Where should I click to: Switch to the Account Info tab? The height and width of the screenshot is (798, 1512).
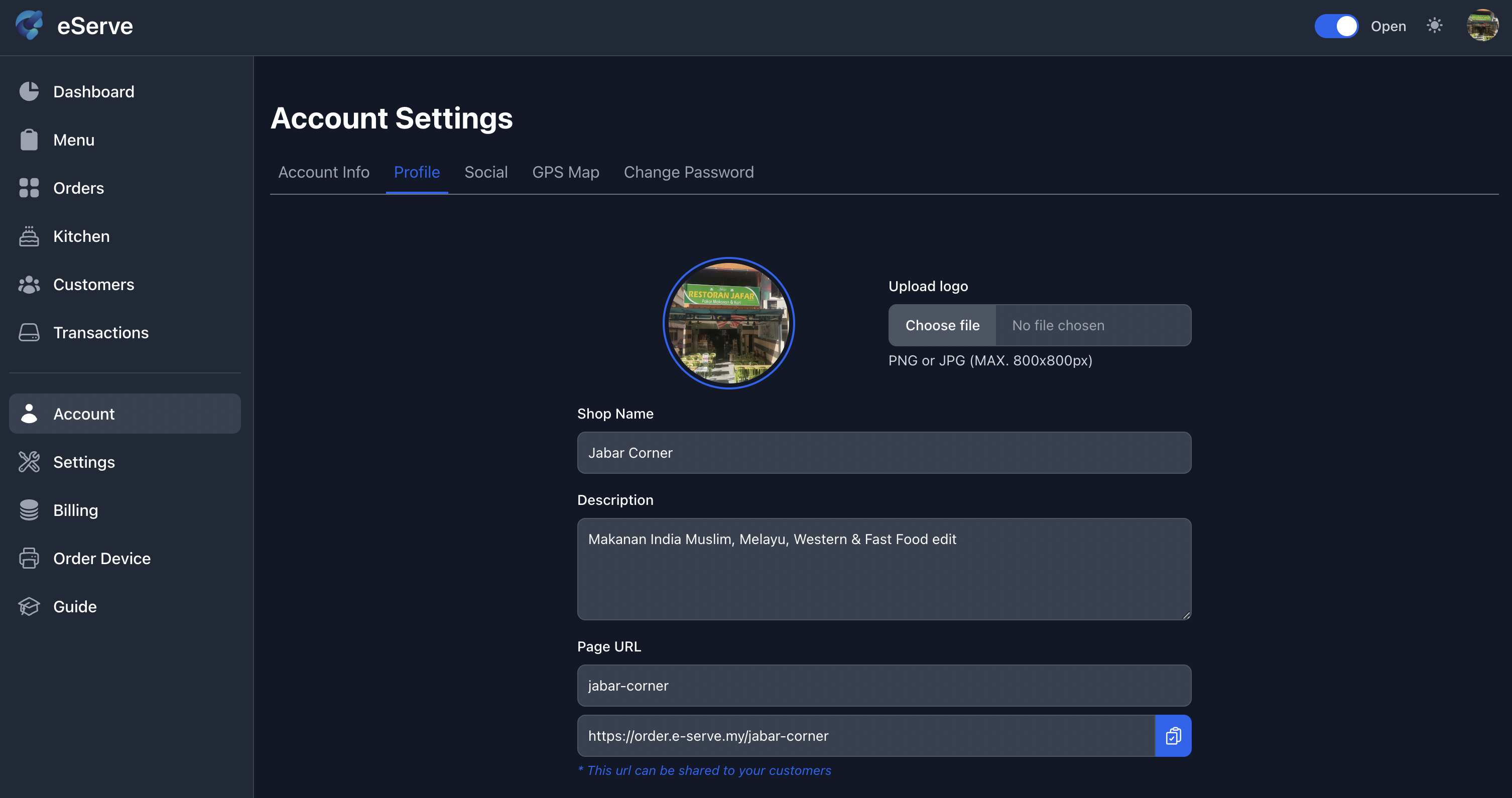pos(323,172)
